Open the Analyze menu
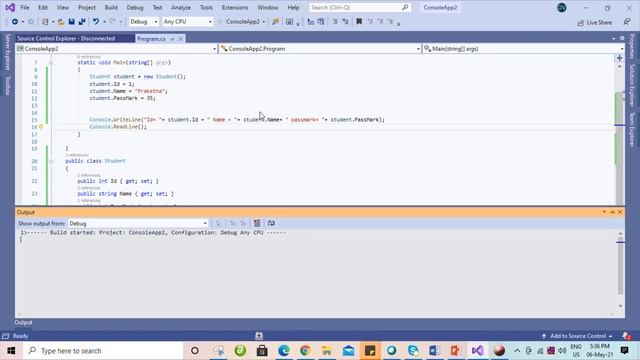Viewport: 640px width, 360px height. click(x=181, y=7)
